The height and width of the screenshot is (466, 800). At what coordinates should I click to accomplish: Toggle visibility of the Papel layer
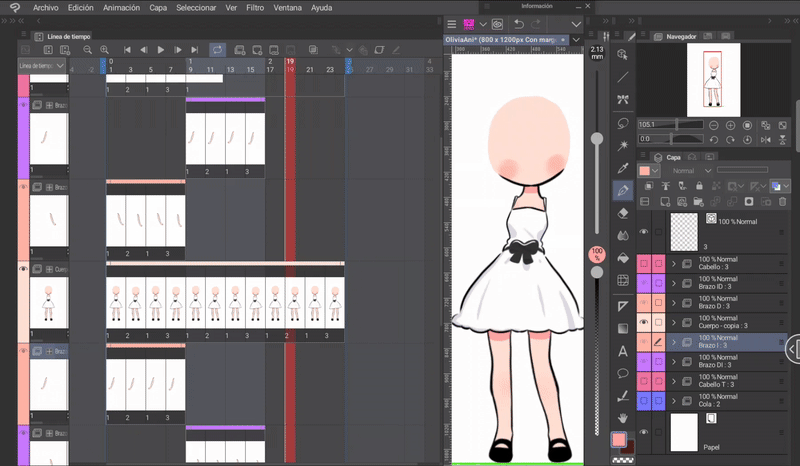point(643,432)
